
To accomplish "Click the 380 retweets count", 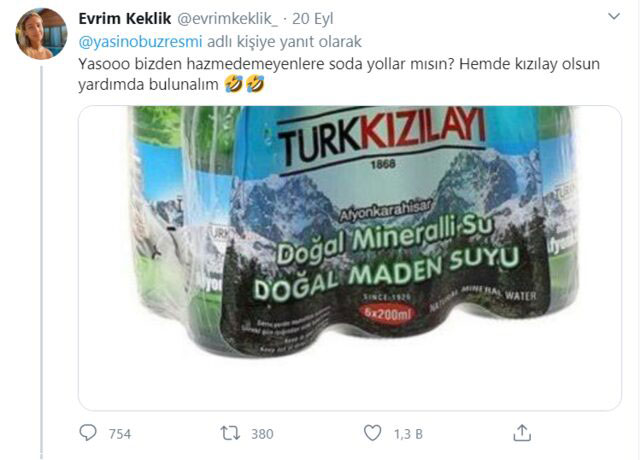I will pos(262,434).
